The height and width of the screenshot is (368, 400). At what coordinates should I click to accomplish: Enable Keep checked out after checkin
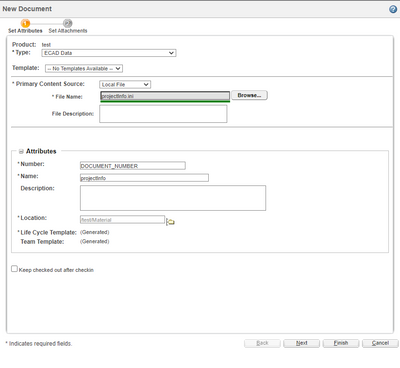[x=14, y=269]
